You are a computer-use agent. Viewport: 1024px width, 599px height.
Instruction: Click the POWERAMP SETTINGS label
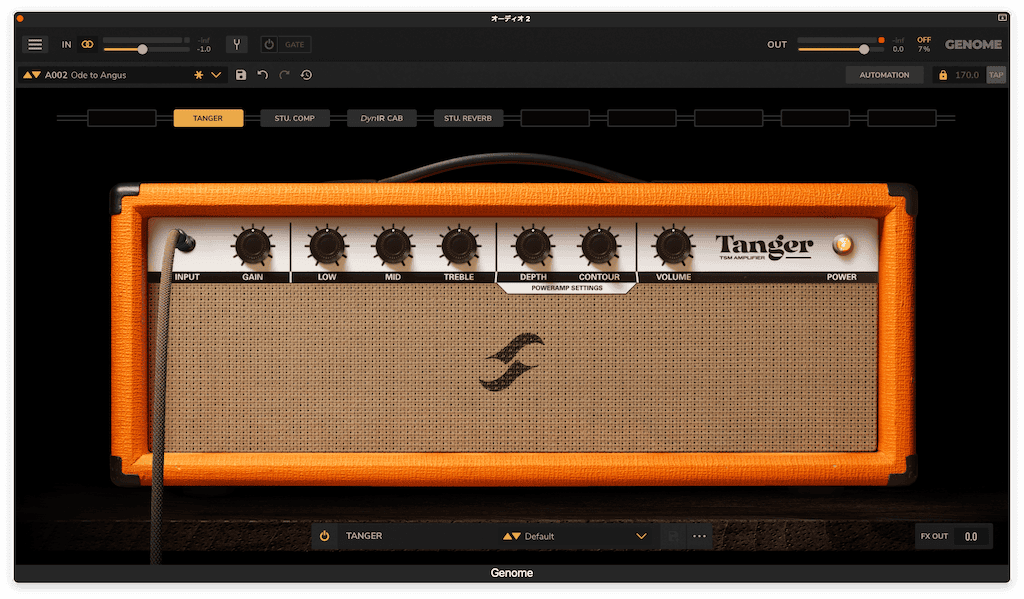click(567, 288)
